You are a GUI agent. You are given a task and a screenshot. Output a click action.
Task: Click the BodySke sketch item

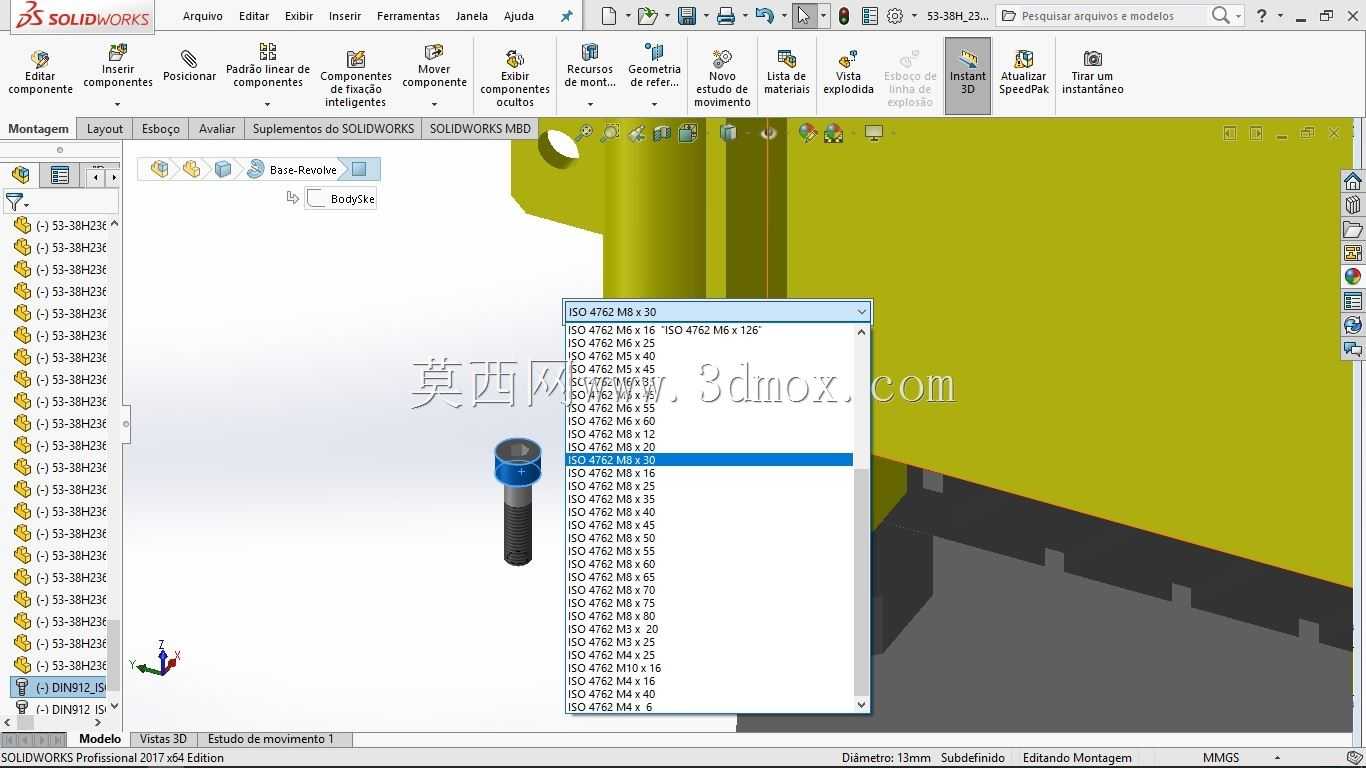pyautogui.click(x=341, y=199)
